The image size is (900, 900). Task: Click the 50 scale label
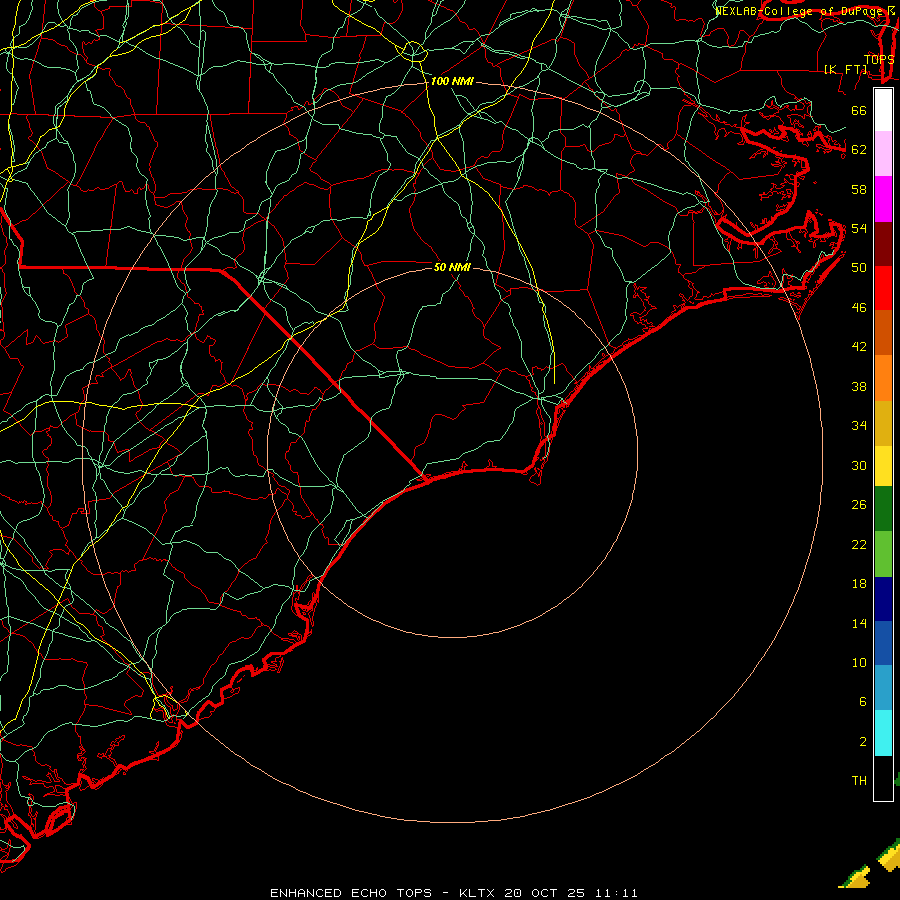(x=859, y=267)
